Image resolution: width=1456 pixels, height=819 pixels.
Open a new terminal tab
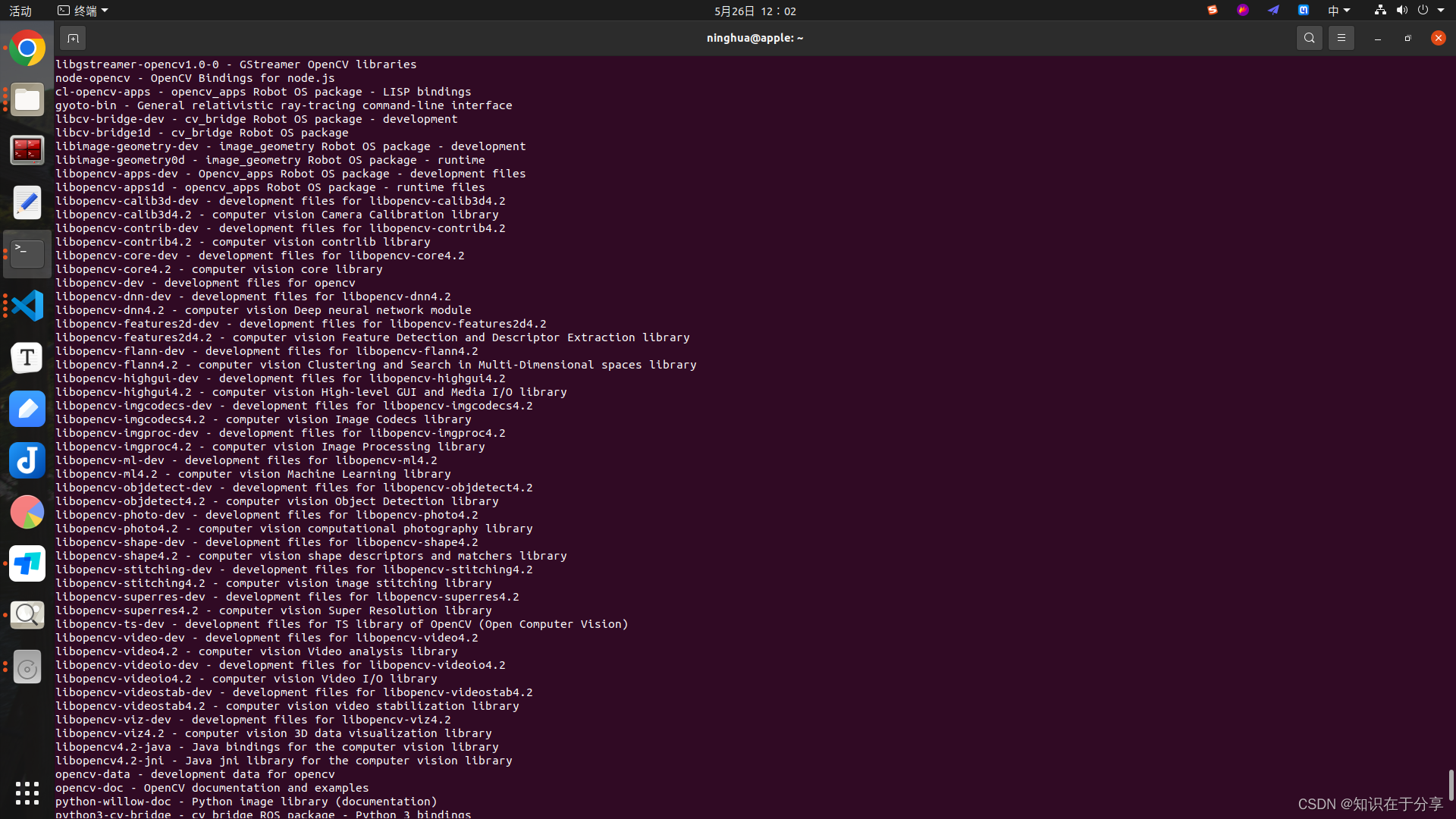coord(73,38)
